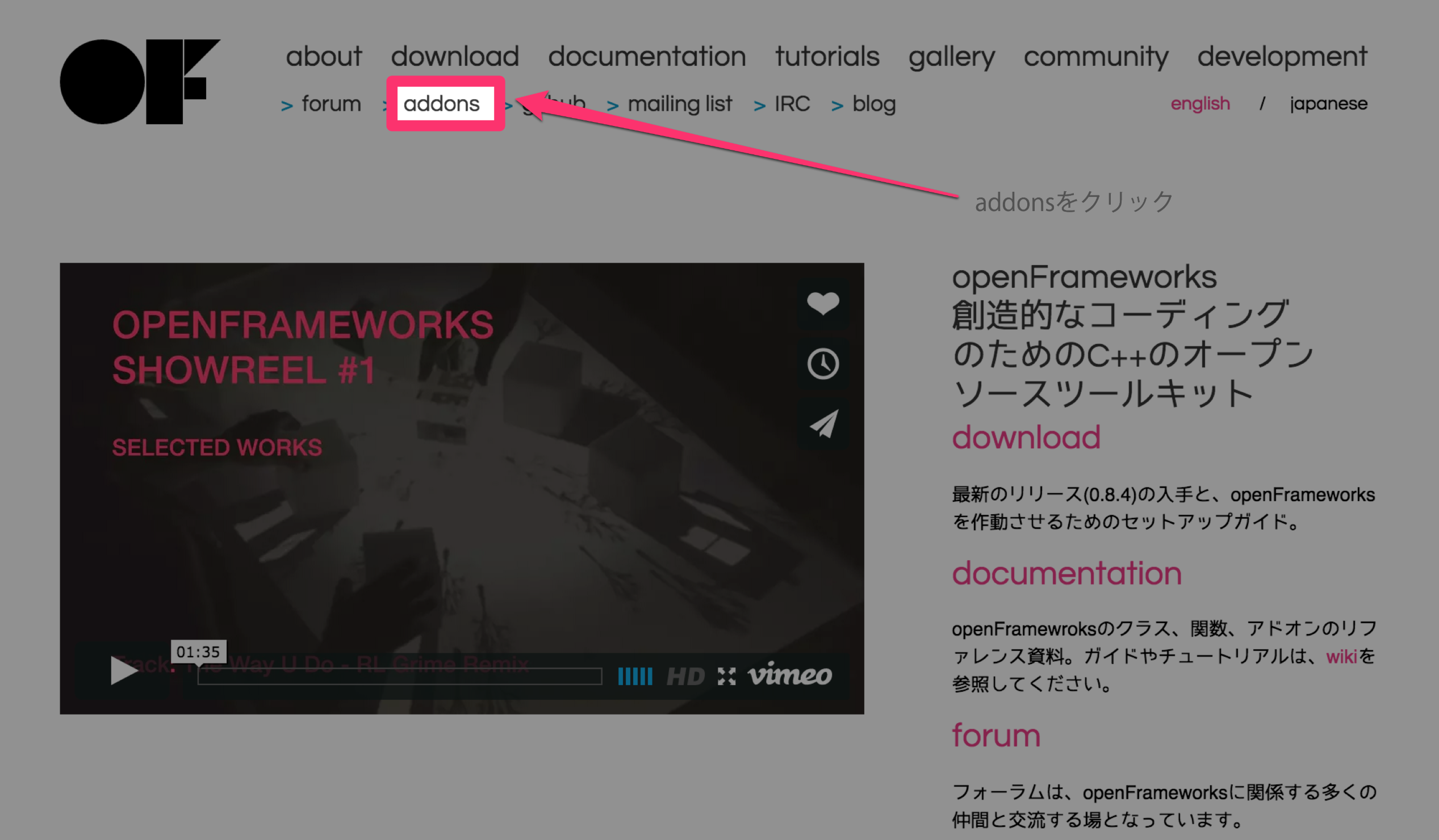The height and width of the screenshot is (840, 1439).
Task: Switch site language to japanese
Action: click(x=1328, y=103)
